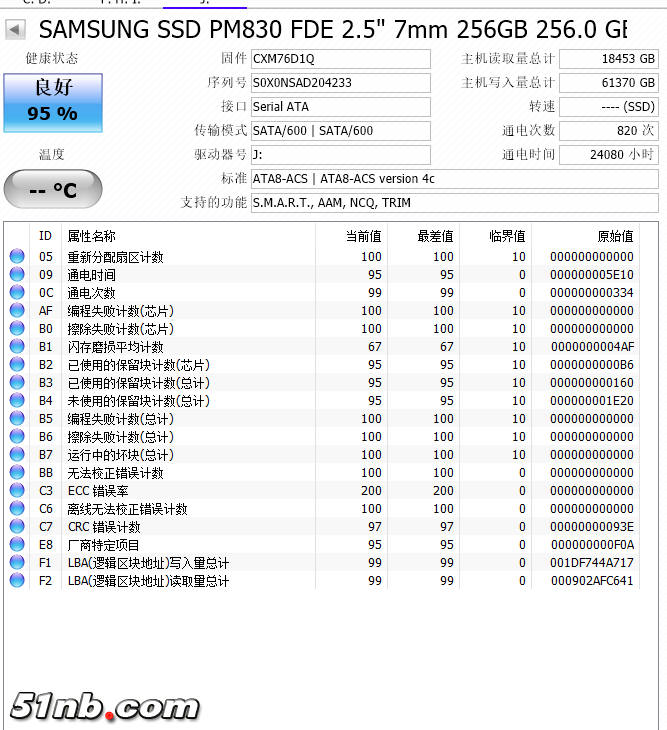Viewport: 667px width, 730px height.
Task: Select status orb for attribute F2 row
Action: (17, 580)
